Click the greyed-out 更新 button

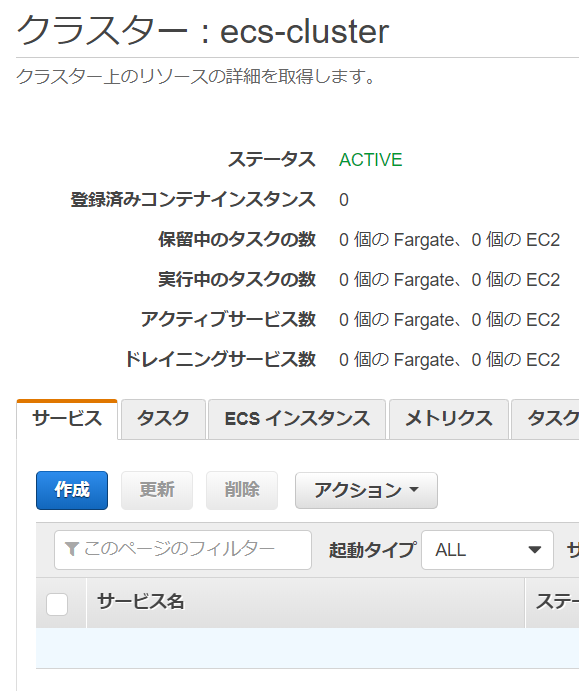click(x=157, y=490)
